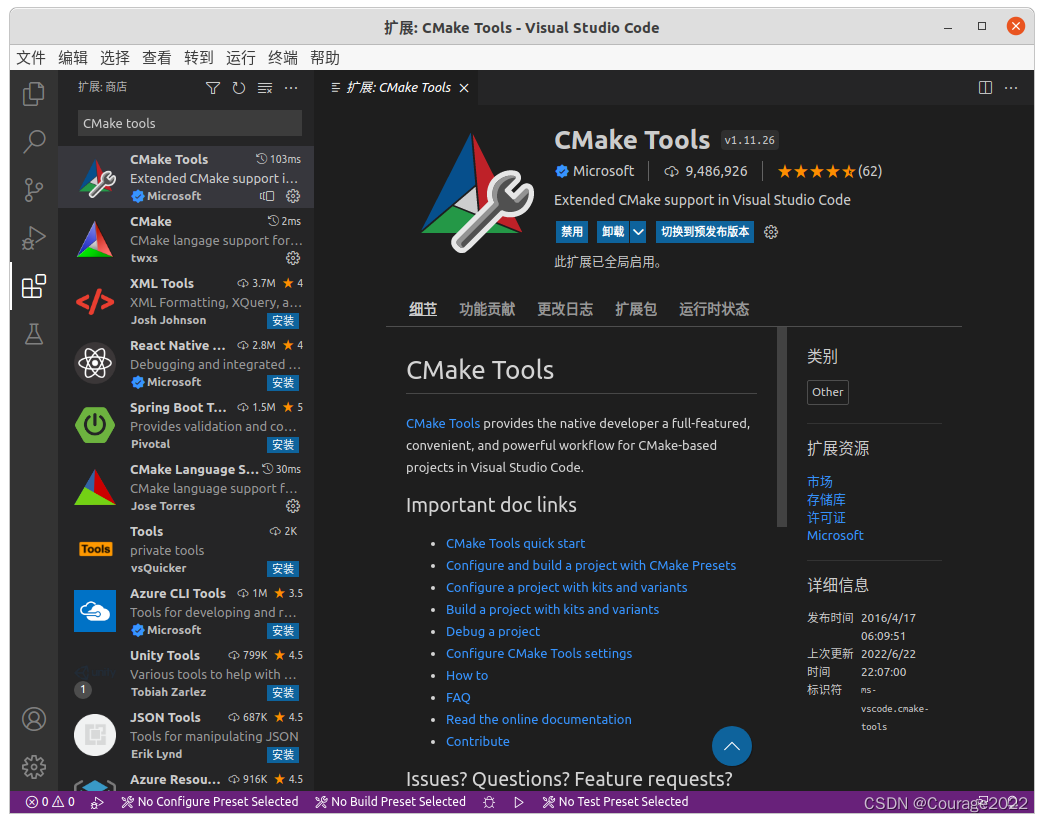Open the Testing flask view
Viewport: 1044px width, 823px height.
[x=33, y=334]
